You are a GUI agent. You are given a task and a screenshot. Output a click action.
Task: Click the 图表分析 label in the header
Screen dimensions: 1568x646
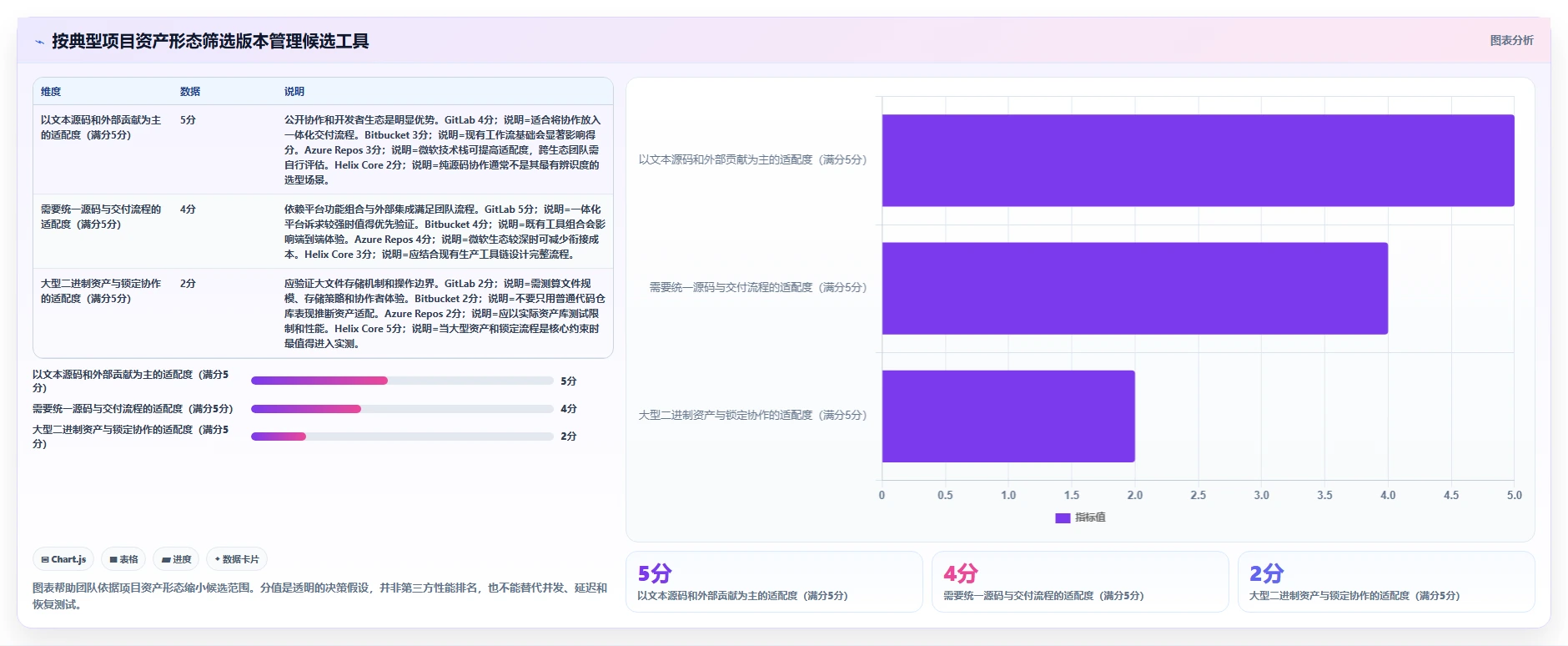pos(1511,40)
